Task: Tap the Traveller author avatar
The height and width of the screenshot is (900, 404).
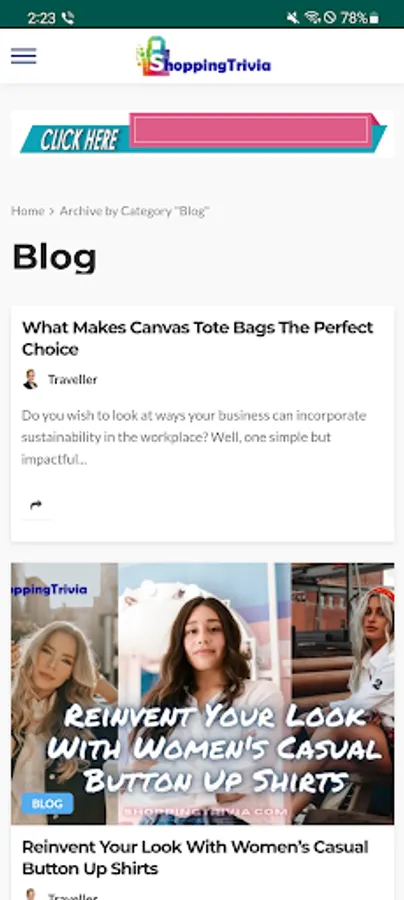Action: pos(30,379)
